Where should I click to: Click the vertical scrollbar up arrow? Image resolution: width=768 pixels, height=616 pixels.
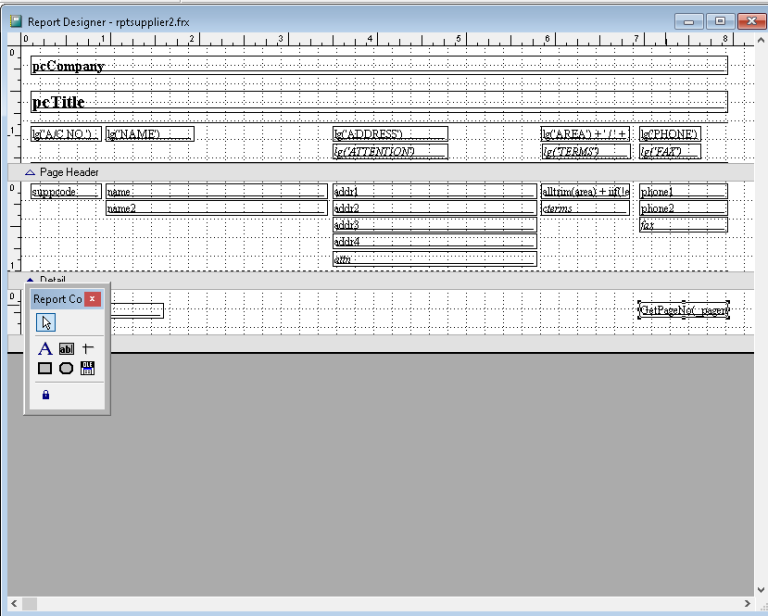[x=761, y=40]
